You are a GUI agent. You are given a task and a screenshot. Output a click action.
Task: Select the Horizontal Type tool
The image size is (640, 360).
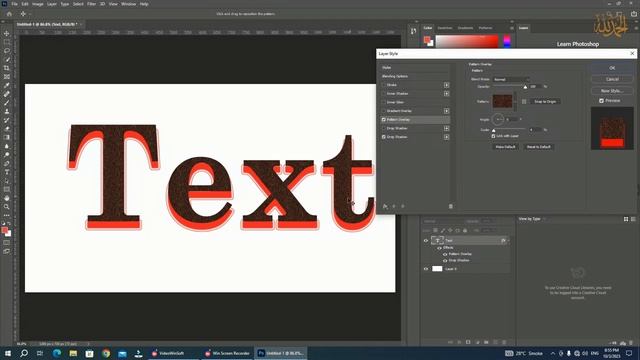point(7,172)
